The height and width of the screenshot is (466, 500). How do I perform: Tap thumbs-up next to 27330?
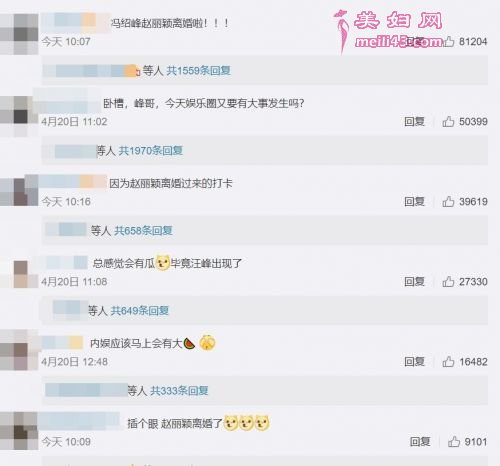[x=448, y=281]
